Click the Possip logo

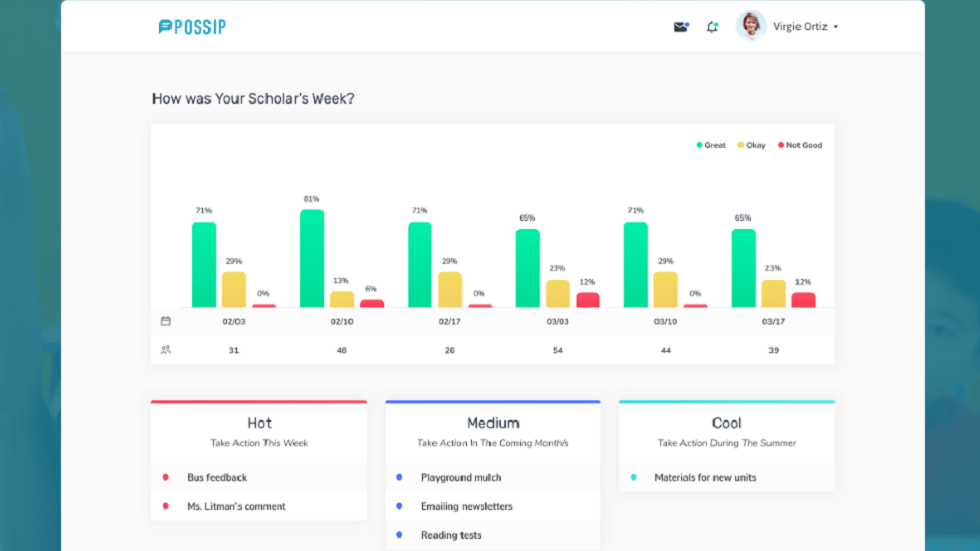tap(192, 27)
